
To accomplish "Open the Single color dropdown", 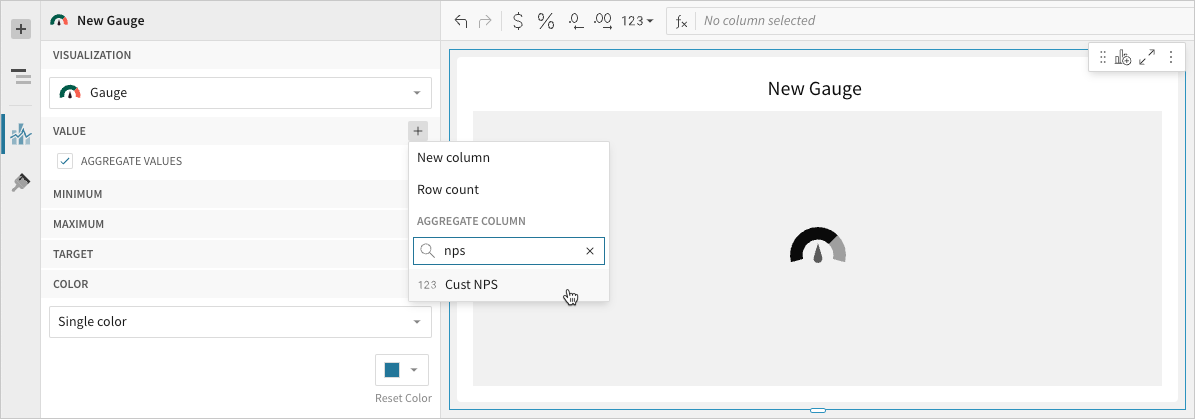I will (x=240, y=322).
